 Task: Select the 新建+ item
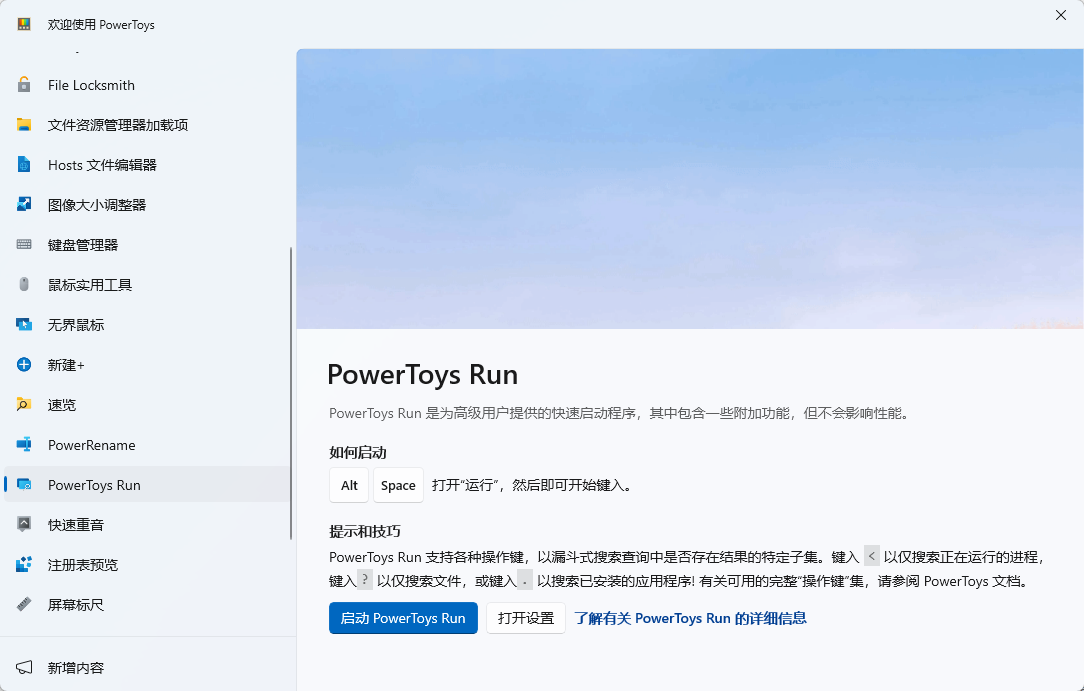(x=148, y=365)
